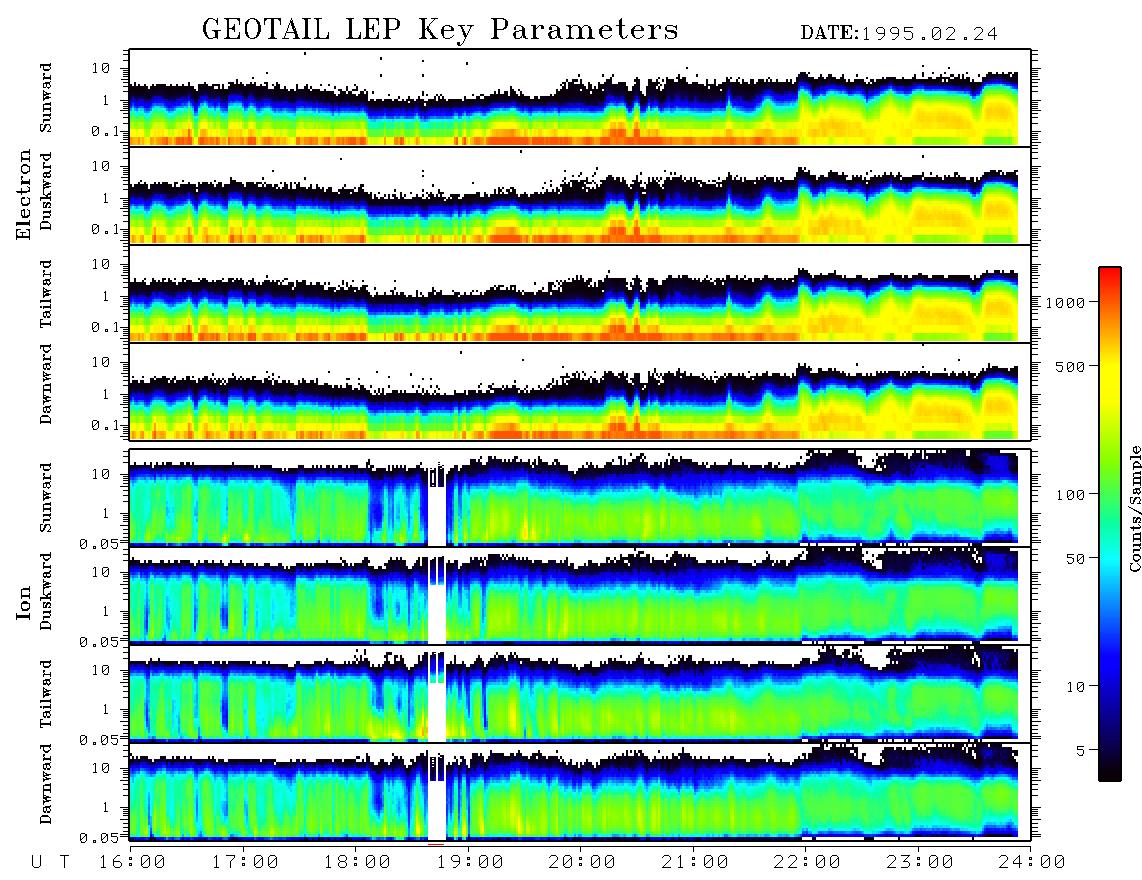Select the "Counts/Sample" color bar label

pos(1134,508)
